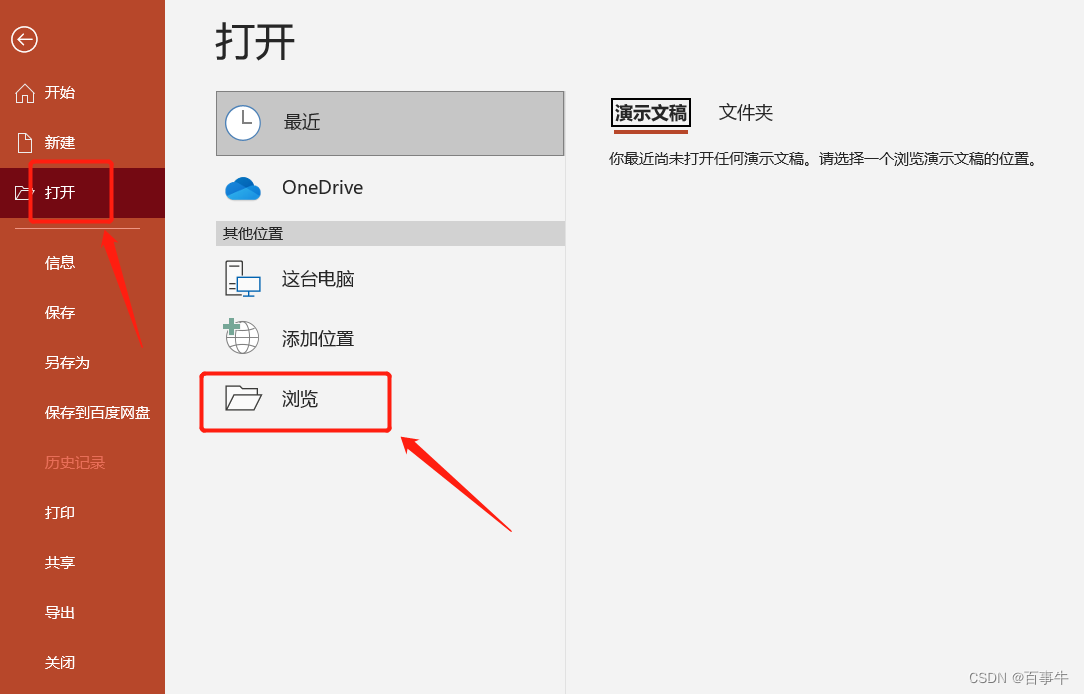Click the computer icon for 这台电脑
The image size is (1084, 694).
tap(243, 279)
